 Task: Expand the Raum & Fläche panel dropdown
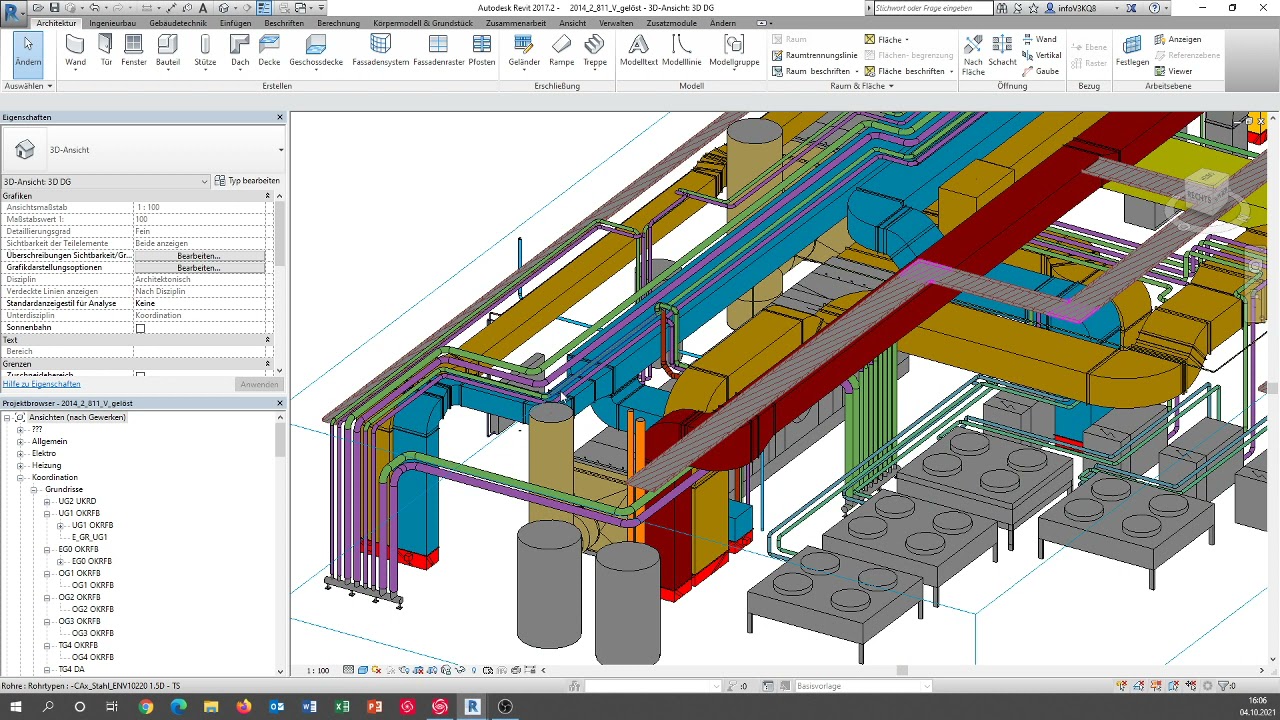(862, 86)
